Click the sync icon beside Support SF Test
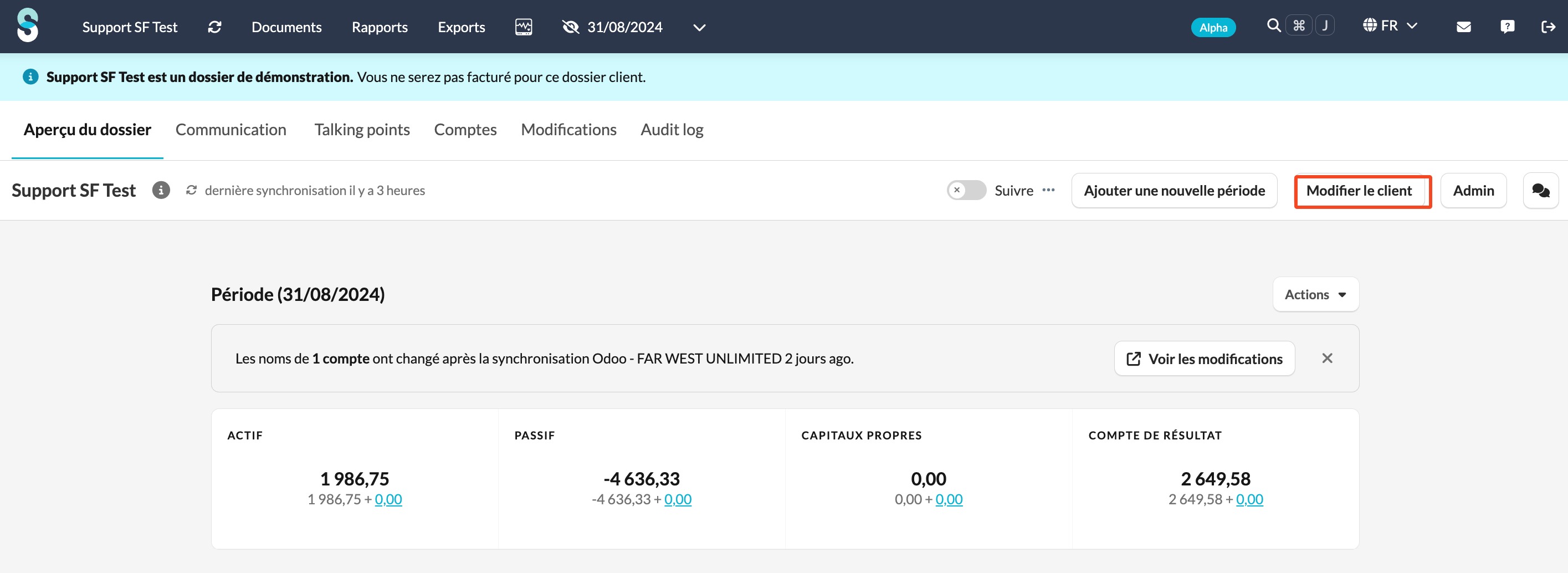 214,27
